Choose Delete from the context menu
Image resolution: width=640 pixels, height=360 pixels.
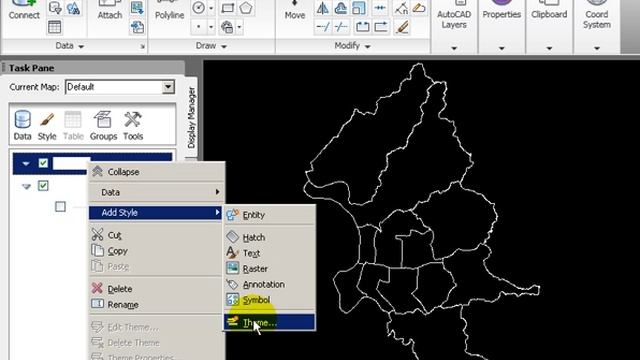click(x=157, y=289)
